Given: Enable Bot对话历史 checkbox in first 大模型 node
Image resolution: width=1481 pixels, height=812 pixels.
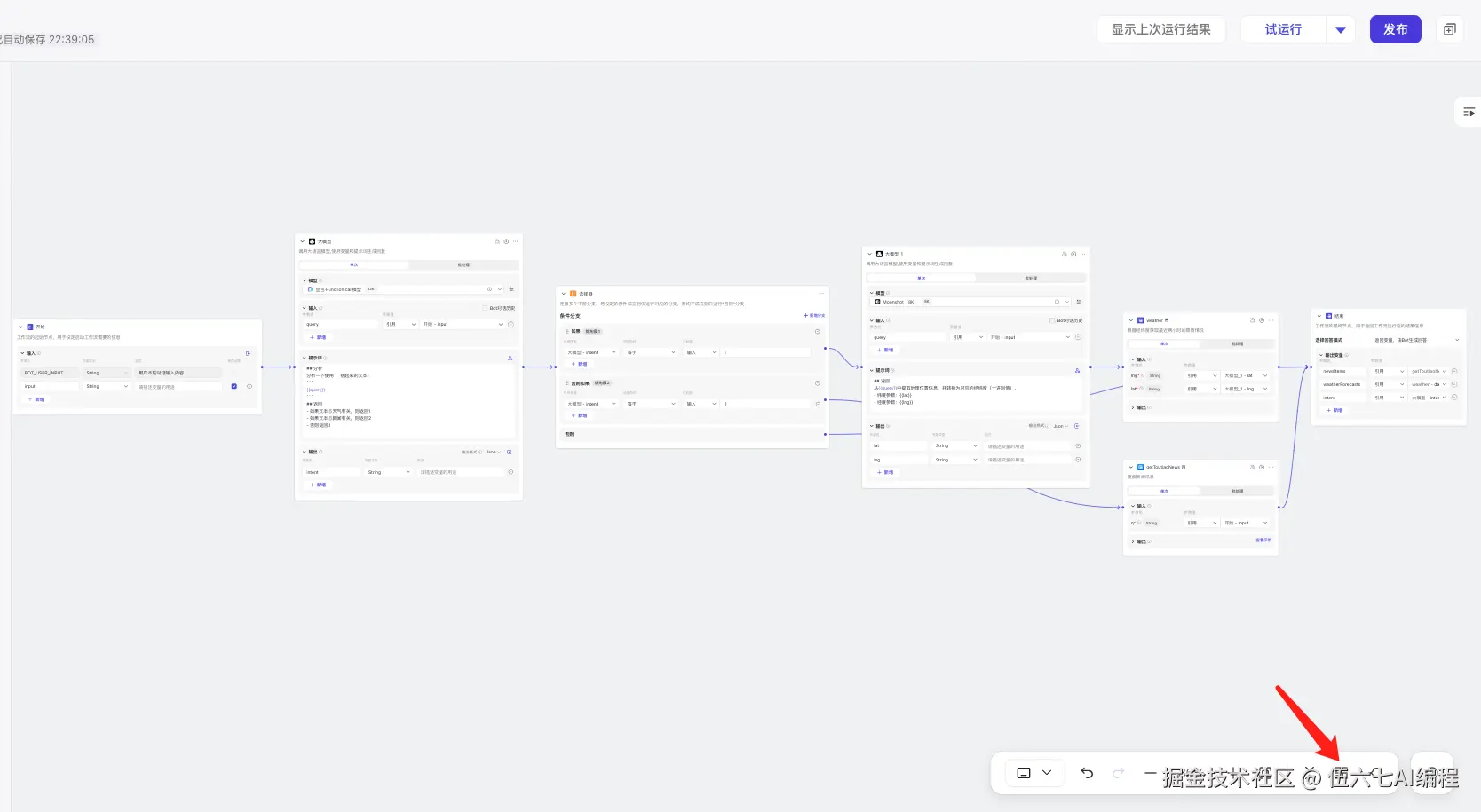Looking at the screenshot, I should [486, 308].
